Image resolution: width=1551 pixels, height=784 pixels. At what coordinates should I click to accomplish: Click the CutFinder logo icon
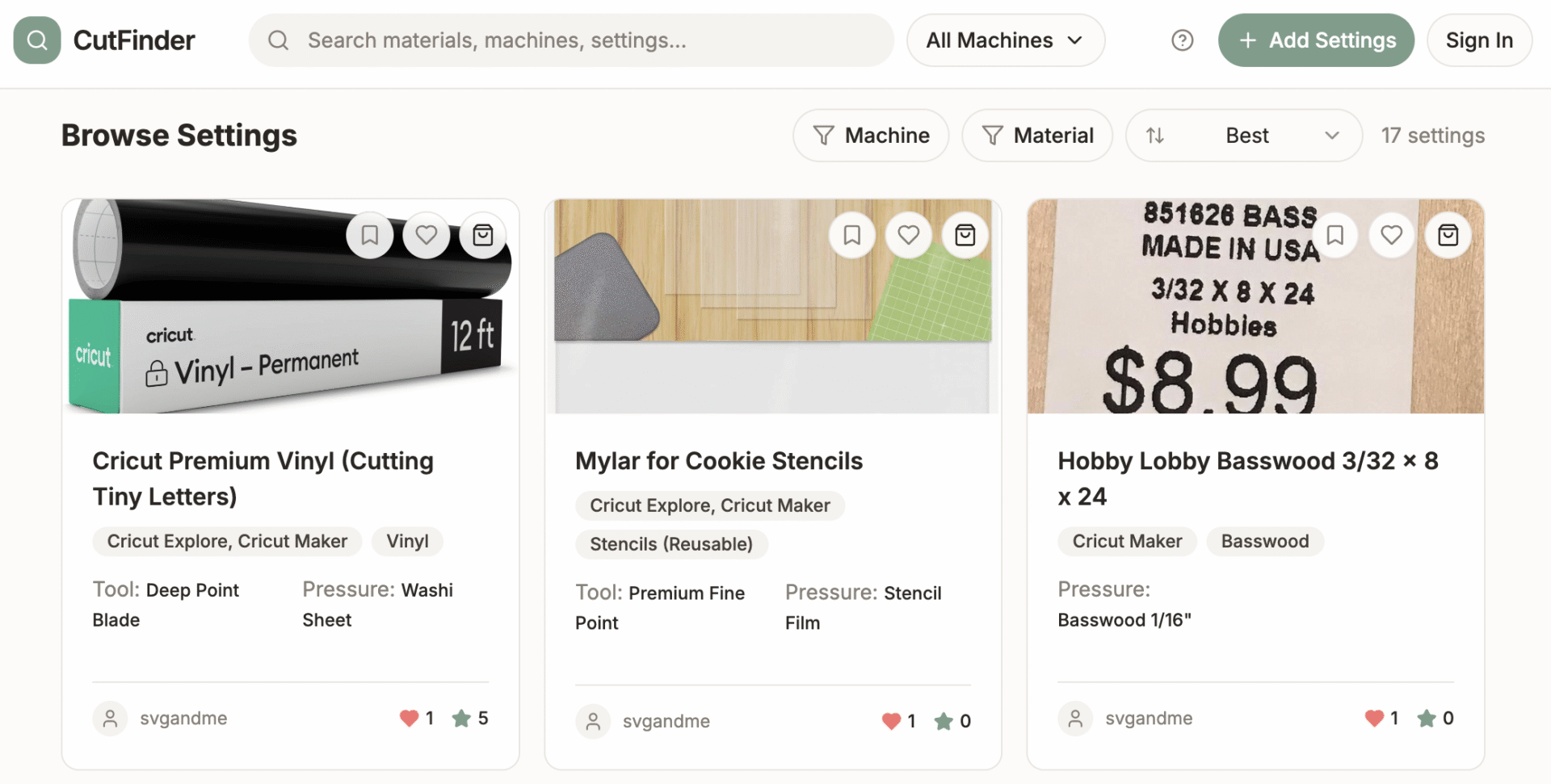click(37, 40)
